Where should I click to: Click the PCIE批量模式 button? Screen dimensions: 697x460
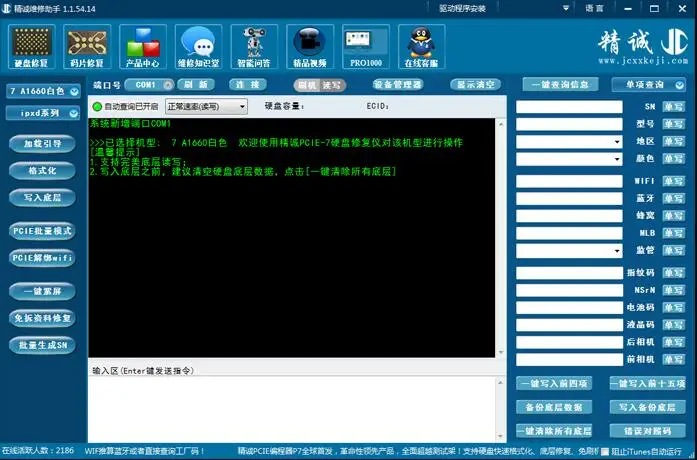click(42, 231)
